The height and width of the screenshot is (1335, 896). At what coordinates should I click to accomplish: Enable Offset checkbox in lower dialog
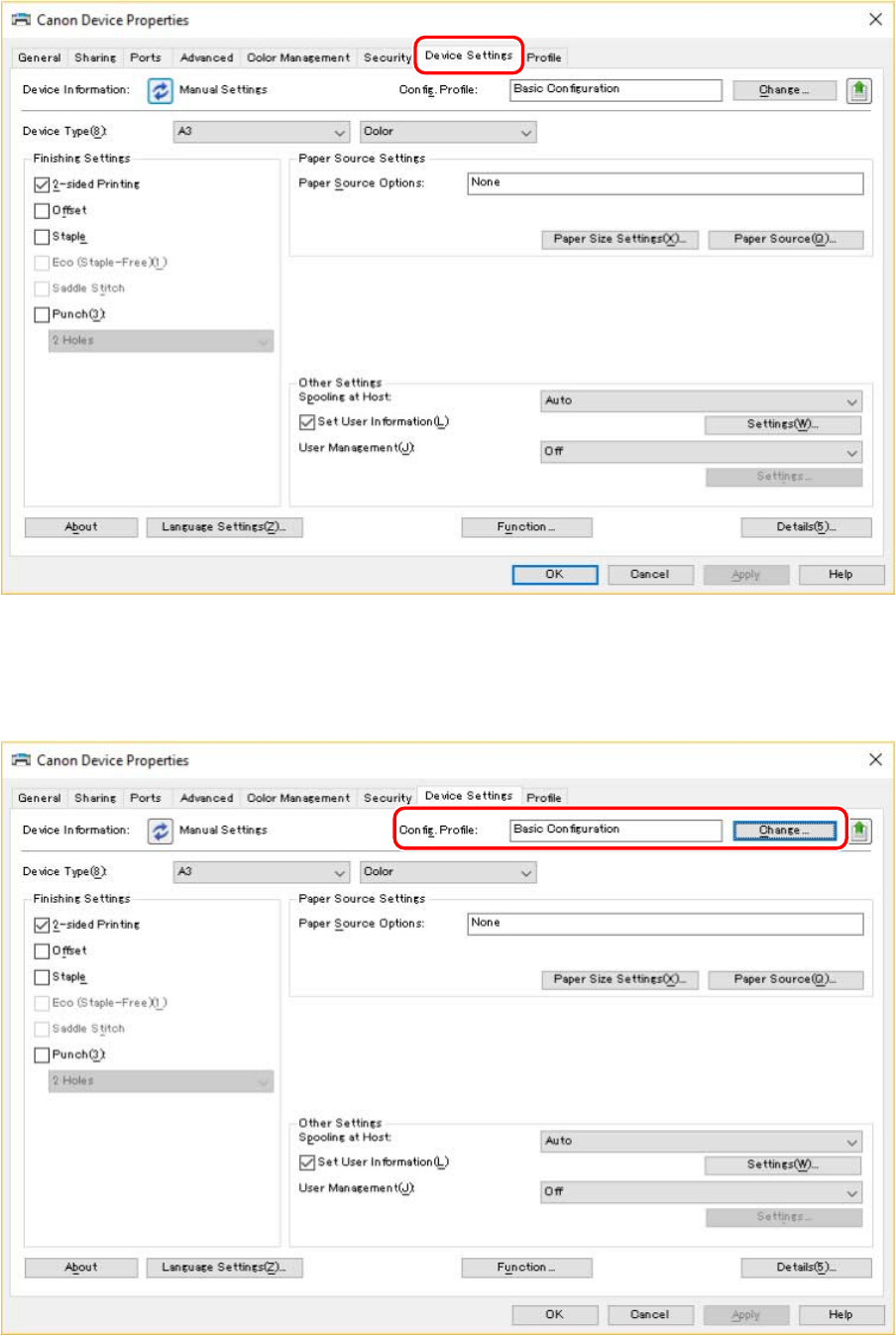(x=42, y=950)
